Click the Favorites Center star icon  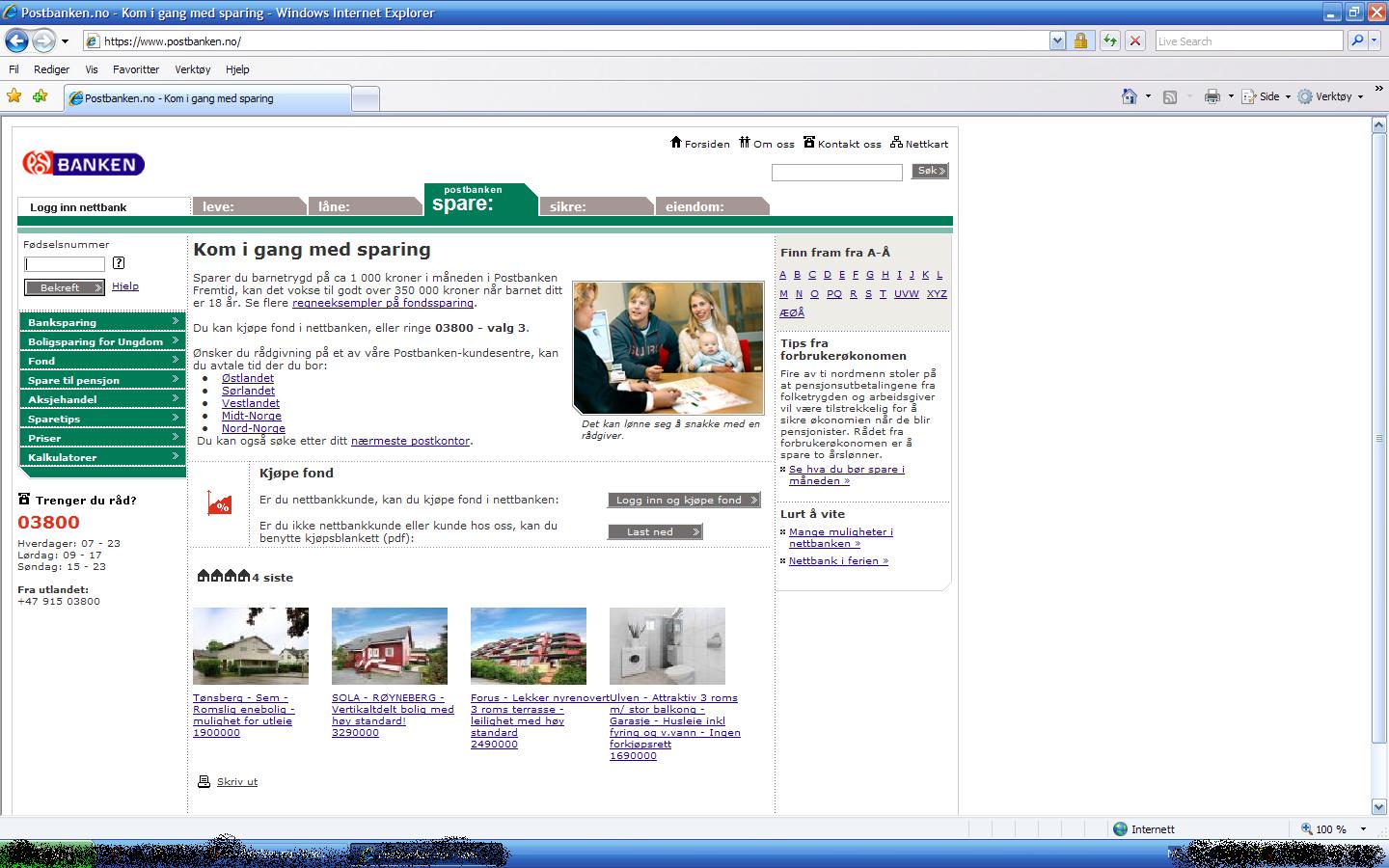click(14, 96)
